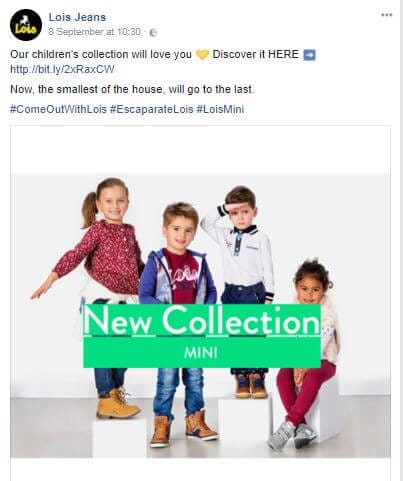Click the globe public audience icon
This screenshot has width=403, height=481.
[x=153, y=32]
